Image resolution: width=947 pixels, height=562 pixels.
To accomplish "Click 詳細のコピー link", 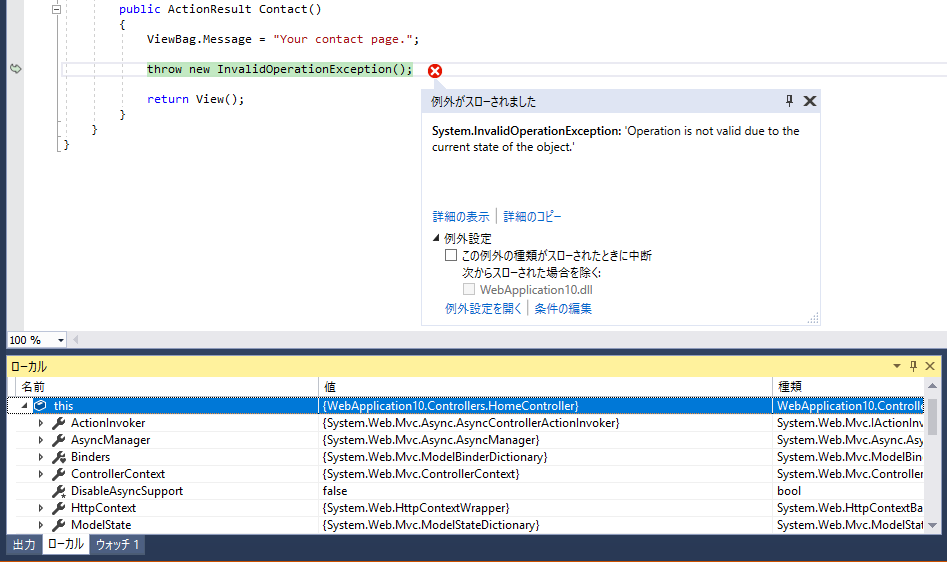I will (x=532, y=217).
